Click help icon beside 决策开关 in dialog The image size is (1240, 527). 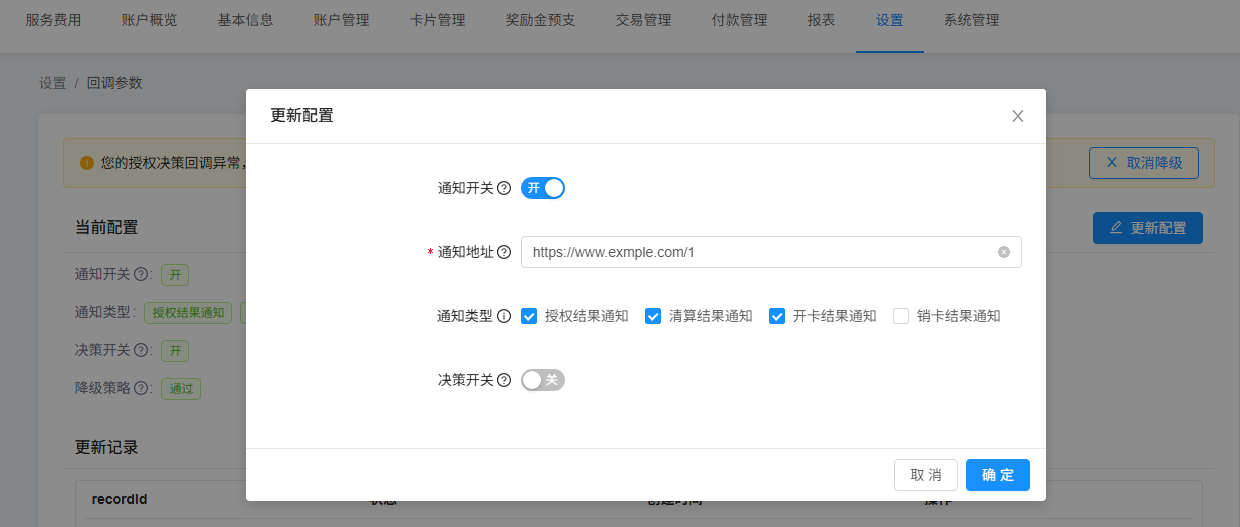[504, 380]
